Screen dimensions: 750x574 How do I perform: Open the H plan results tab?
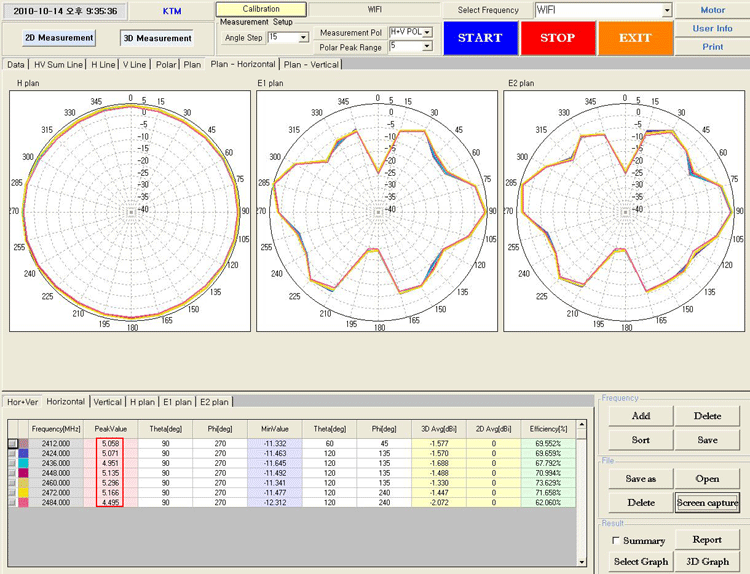pos(143,402)
